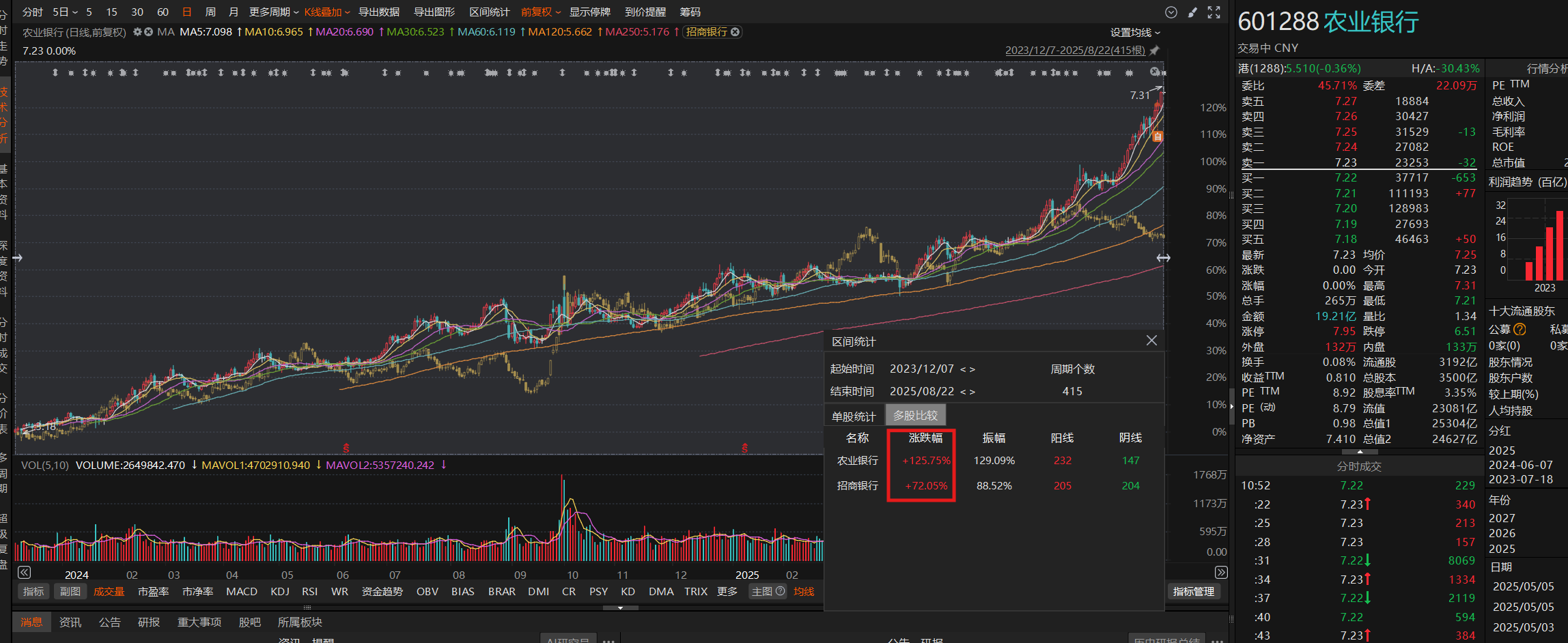Click the 2023/12/7-2025/8/22 date range link
Screen dimensions: 1568x643
(1075, 51)
